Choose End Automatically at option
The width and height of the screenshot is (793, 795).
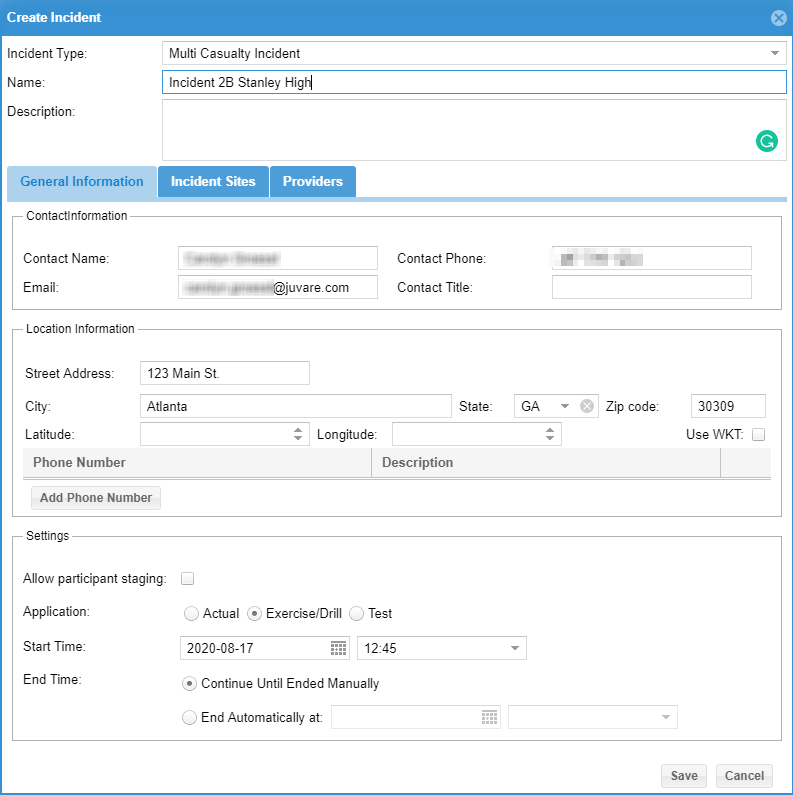tap(189, 717)
